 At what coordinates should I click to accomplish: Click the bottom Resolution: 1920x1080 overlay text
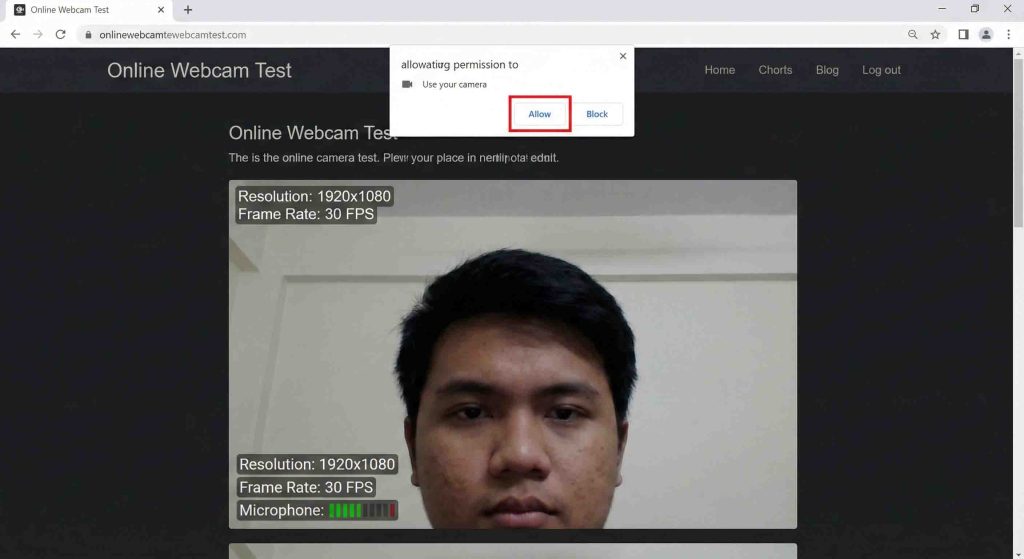(x=317, y=464)
